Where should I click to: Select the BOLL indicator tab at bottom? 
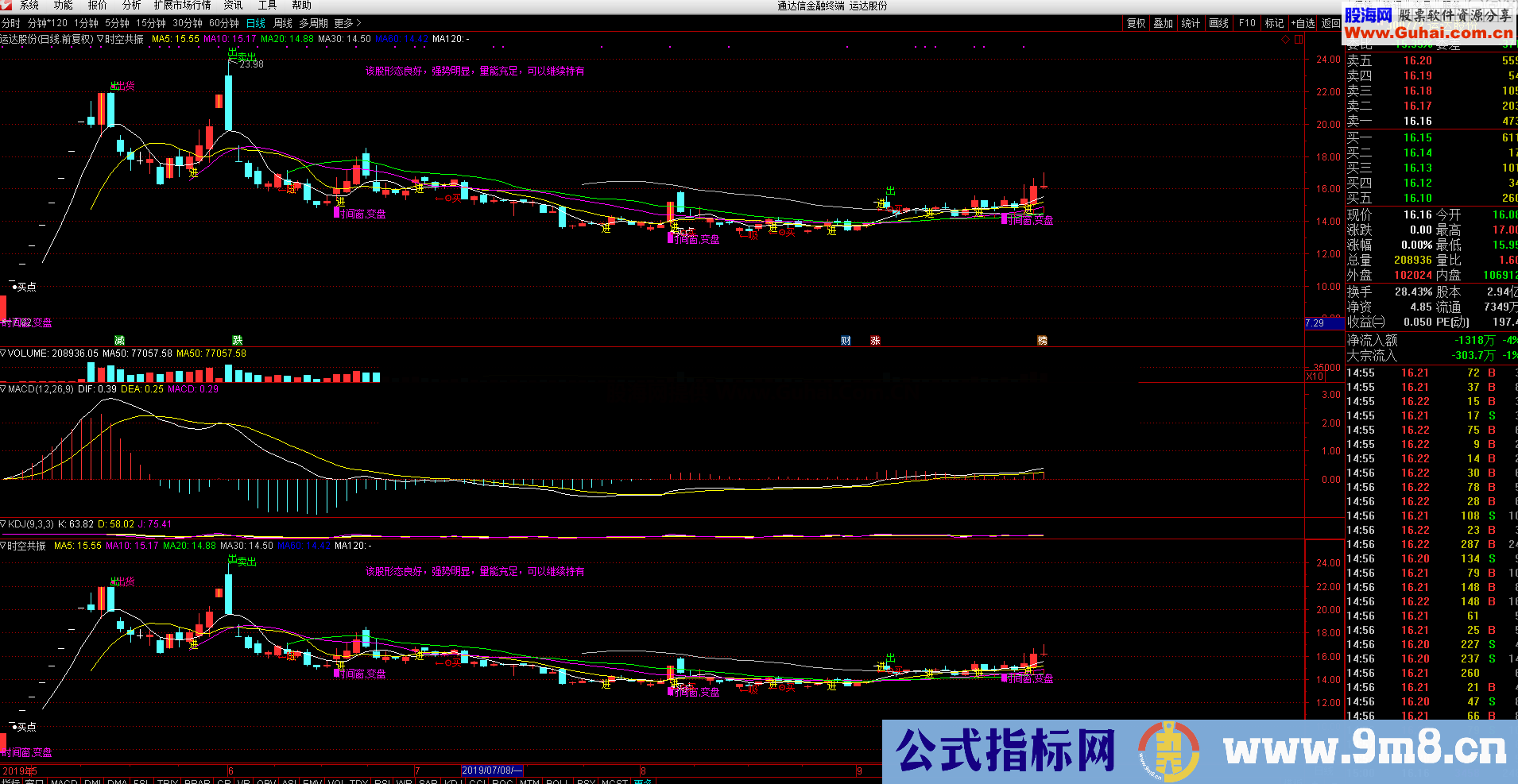(x=556, y=782)
